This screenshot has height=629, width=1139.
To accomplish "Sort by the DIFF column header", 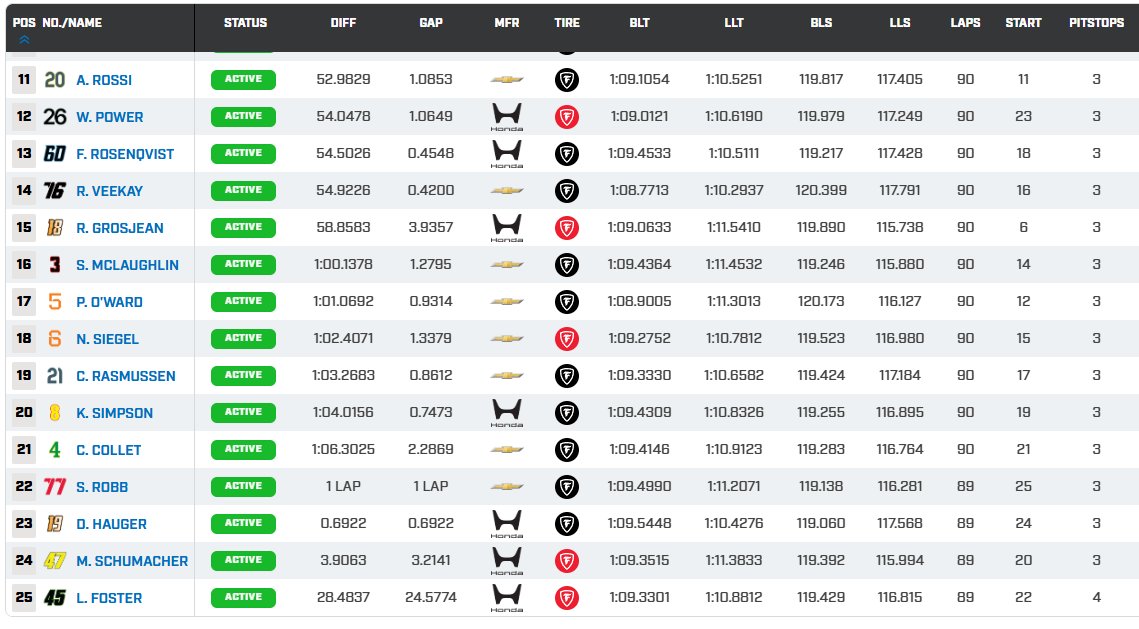I will pyautogui.click(x=343, y=23).
